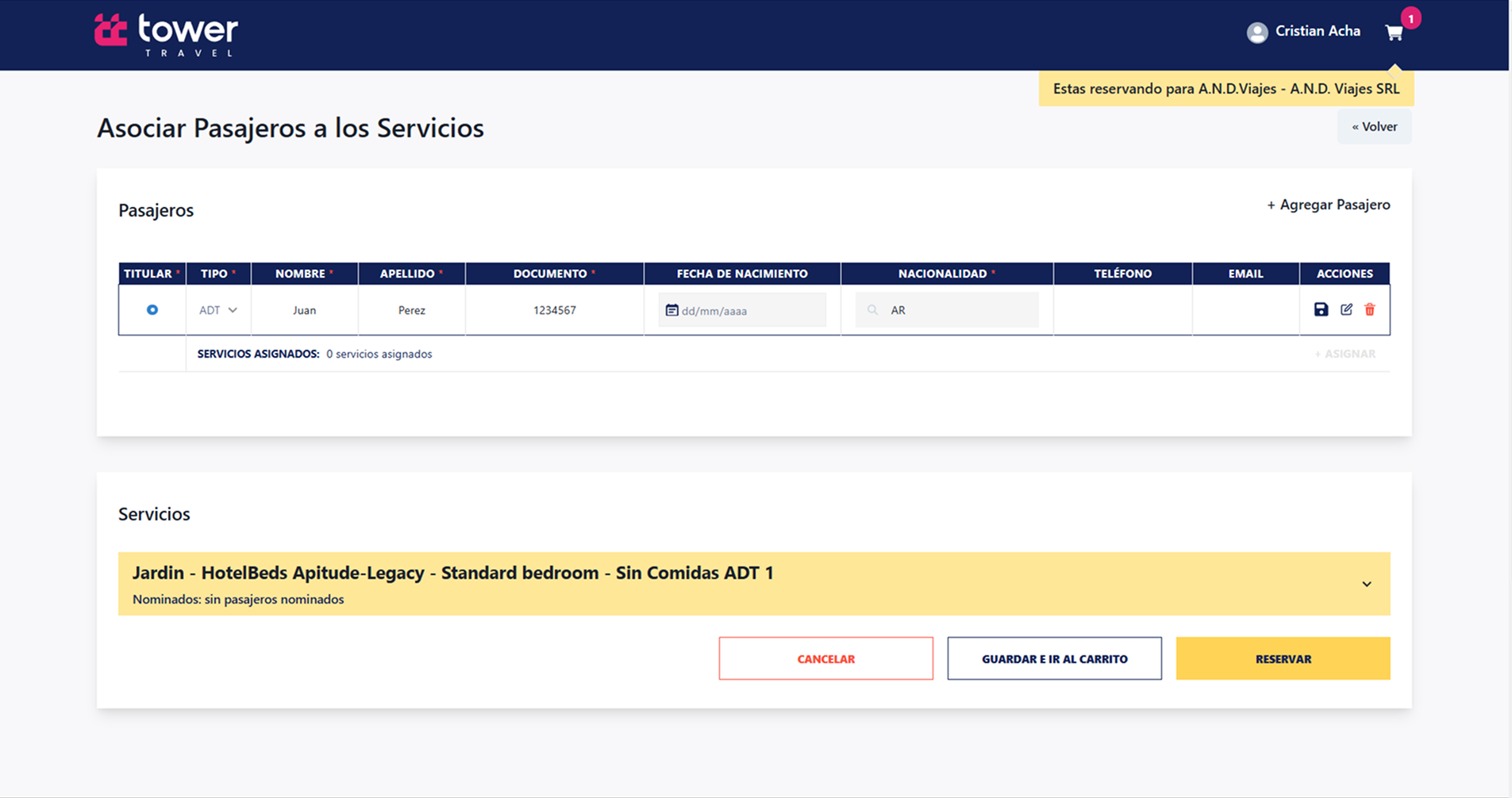Click the Jardin HotelBeds service title
This screenshot has width=1512, height=798.
click(x=453, y=573)
